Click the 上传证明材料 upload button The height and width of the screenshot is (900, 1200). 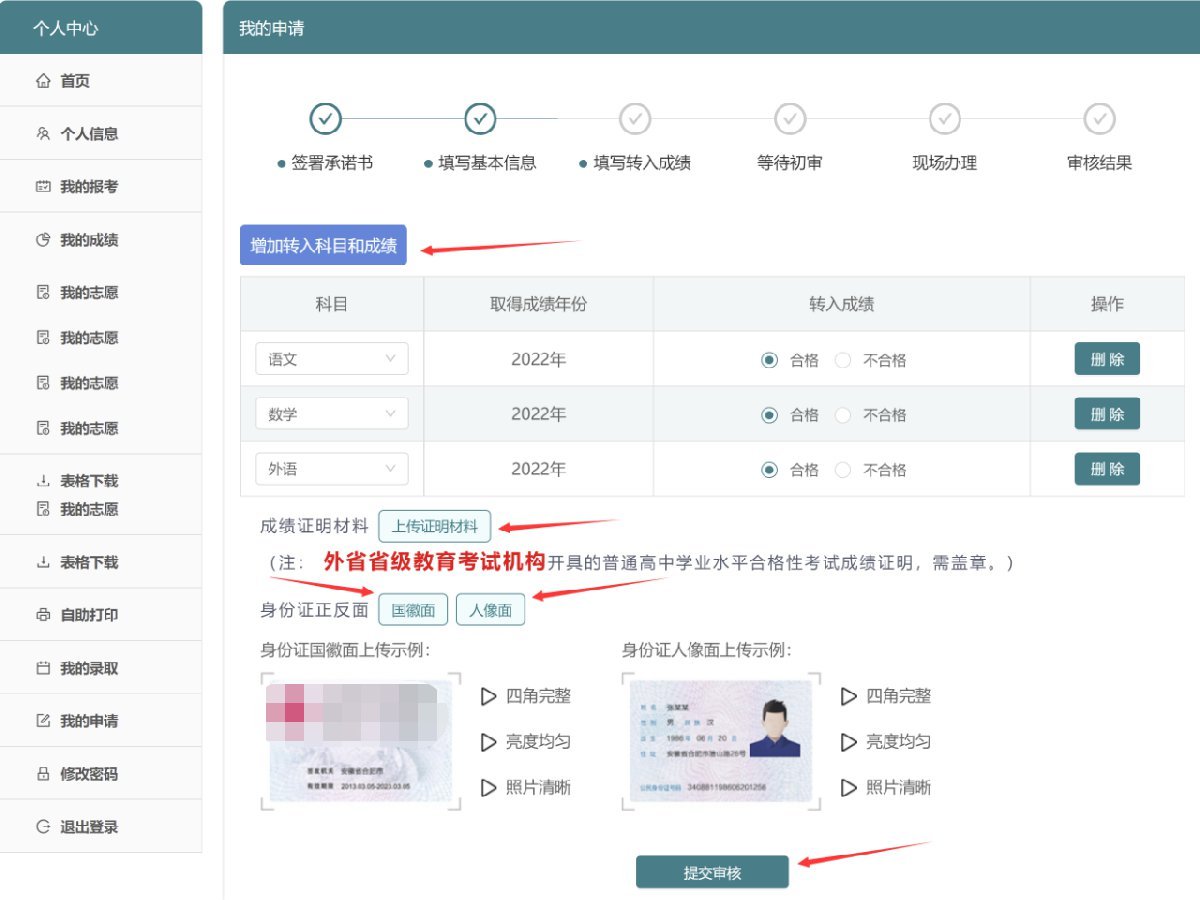pos(434,526)
